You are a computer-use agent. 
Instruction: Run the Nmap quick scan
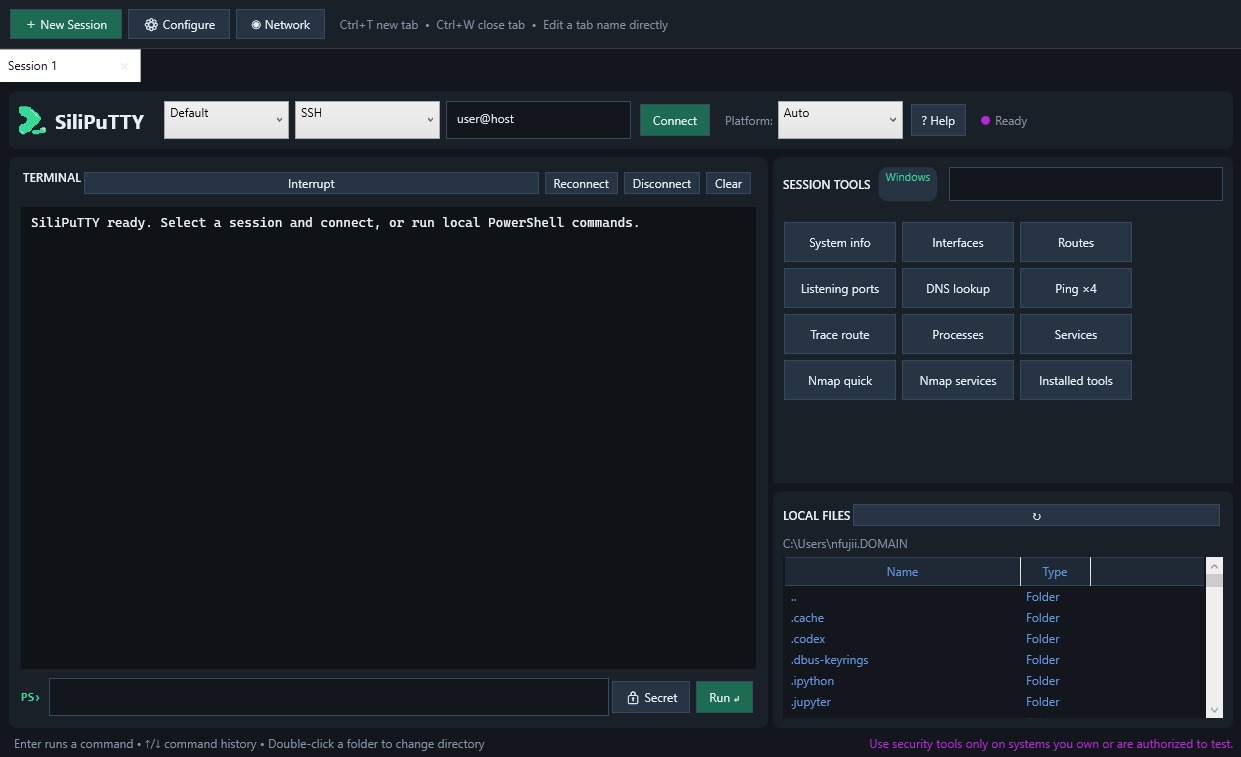pos(840,380)
